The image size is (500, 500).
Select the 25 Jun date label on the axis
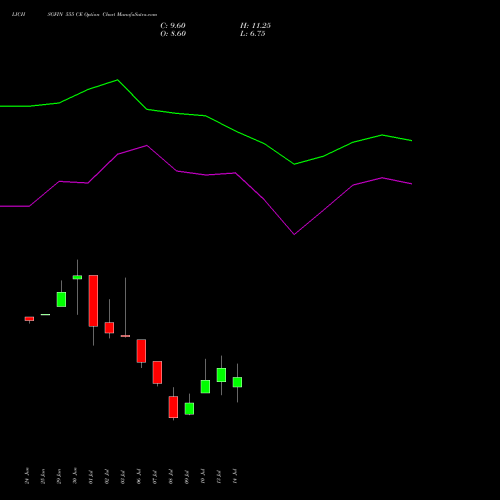(x=43, y=476)
